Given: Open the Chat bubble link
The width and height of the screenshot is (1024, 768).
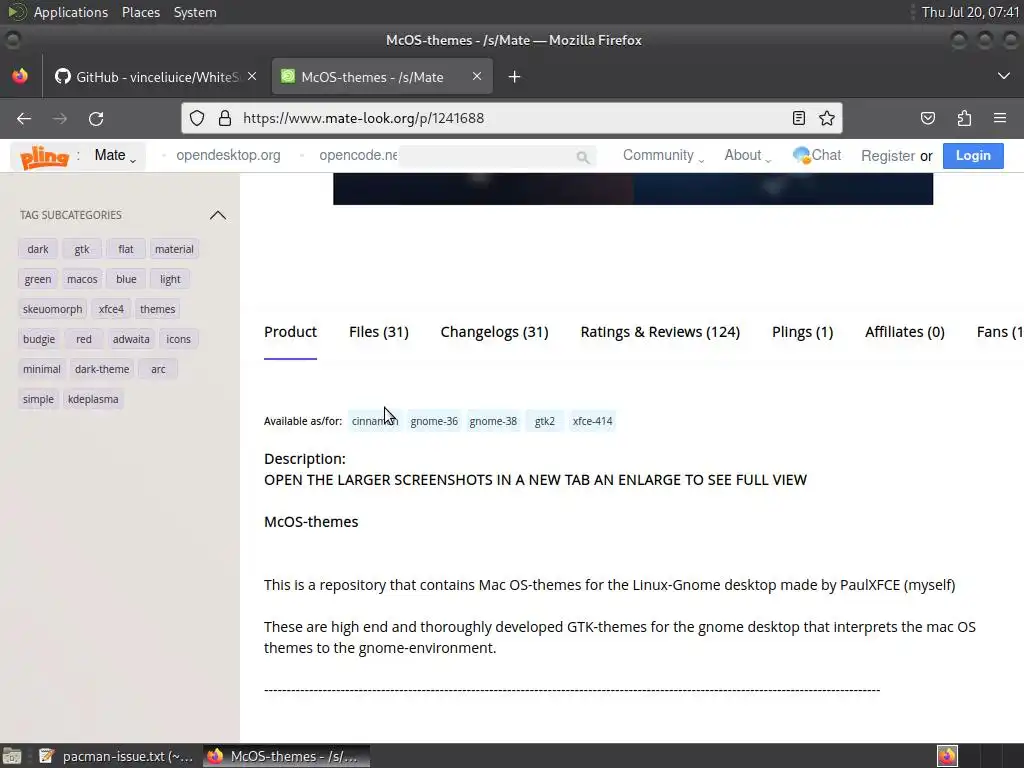Looking at the screenshot, I should pyautogui.click(x=817, y=155).
